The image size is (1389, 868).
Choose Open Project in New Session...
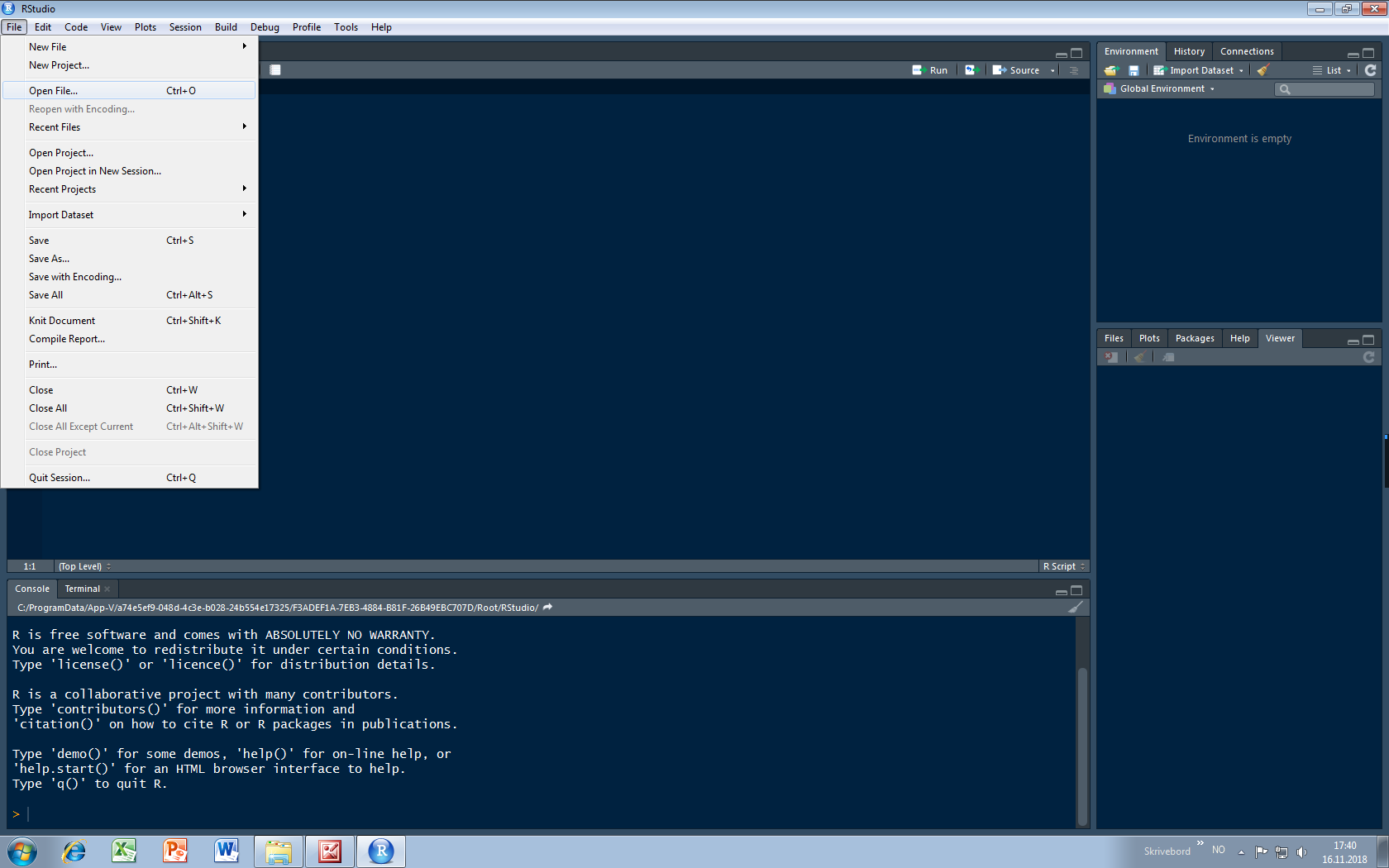(129, 171)
